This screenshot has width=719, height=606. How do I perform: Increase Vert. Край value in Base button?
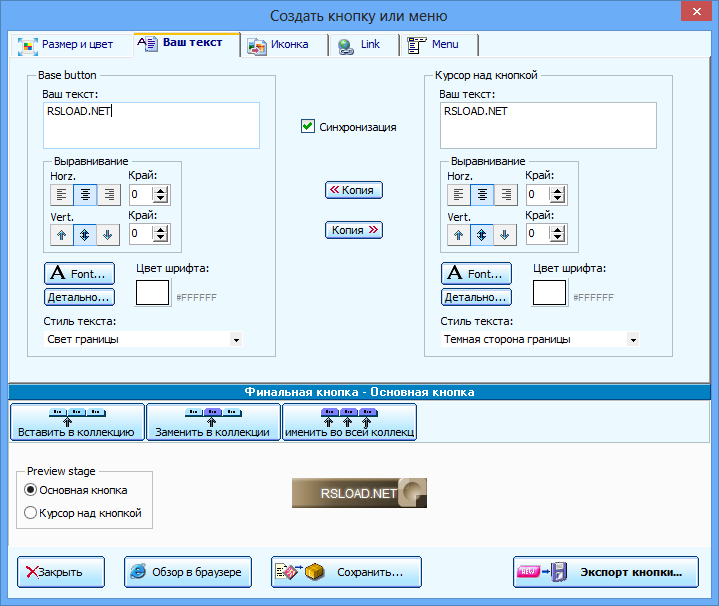coord(160,229)
